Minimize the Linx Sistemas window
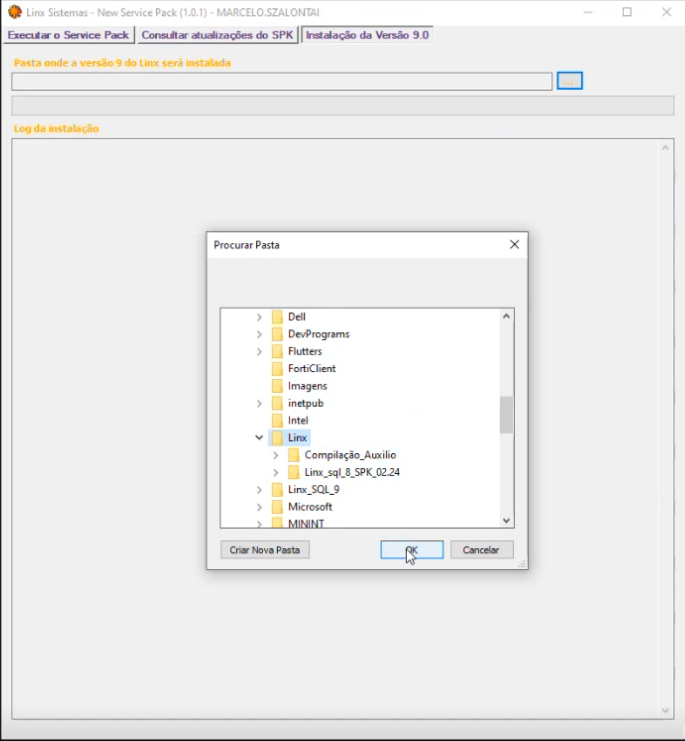 tap(588, 12)
